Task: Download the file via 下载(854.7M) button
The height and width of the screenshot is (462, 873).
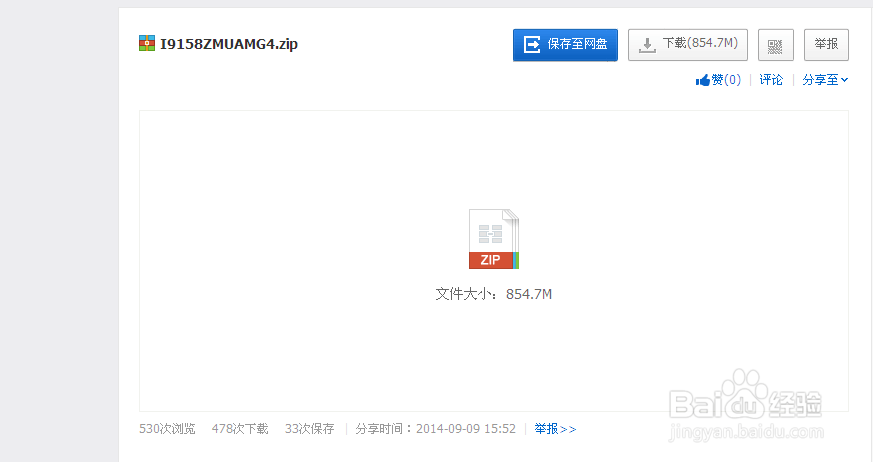Action: [688, 45]
